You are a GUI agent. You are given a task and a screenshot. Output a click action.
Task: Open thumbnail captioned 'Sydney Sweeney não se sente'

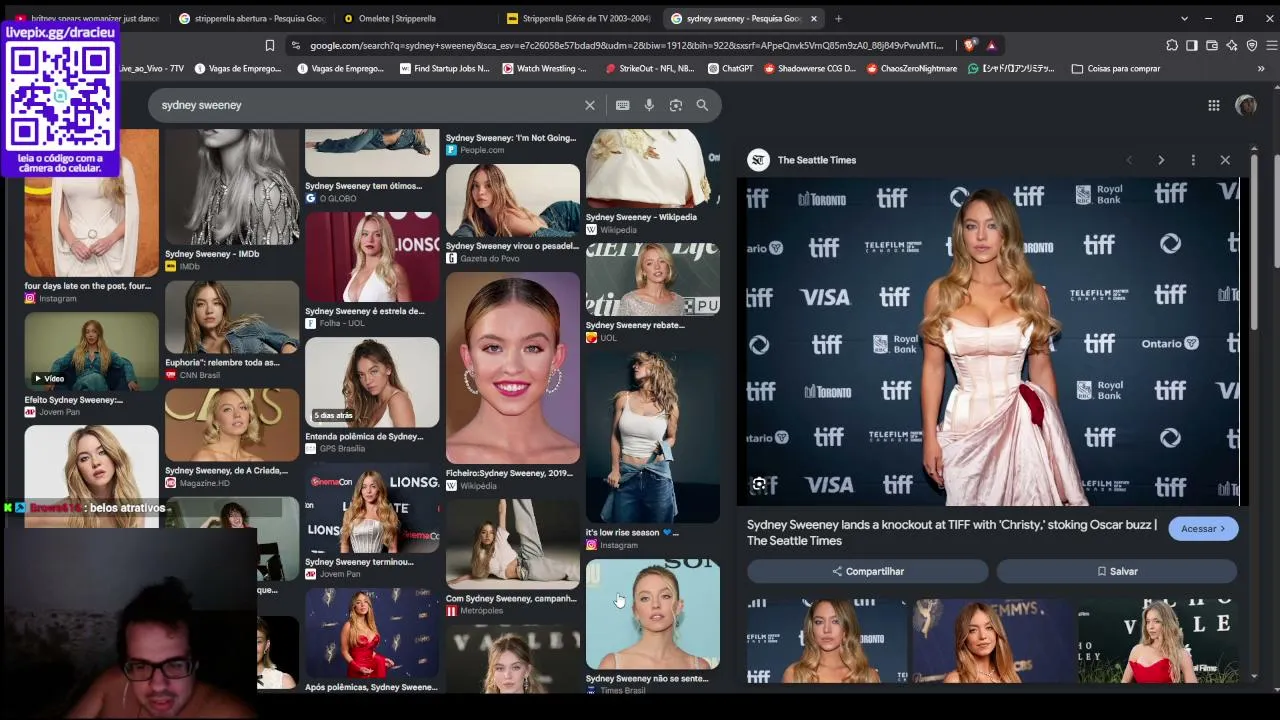652,614
